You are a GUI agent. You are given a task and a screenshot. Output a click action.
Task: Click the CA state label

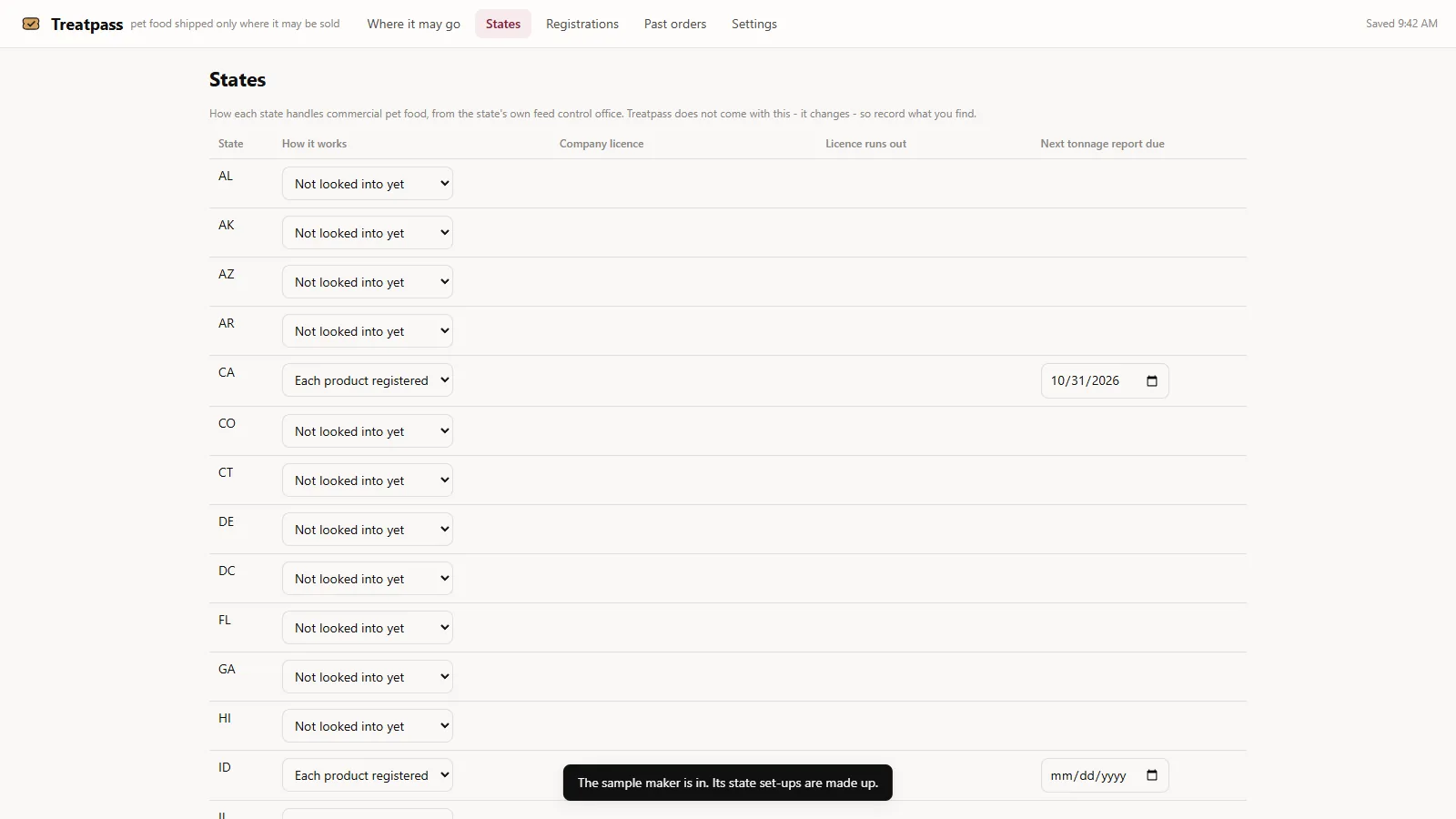227,372
